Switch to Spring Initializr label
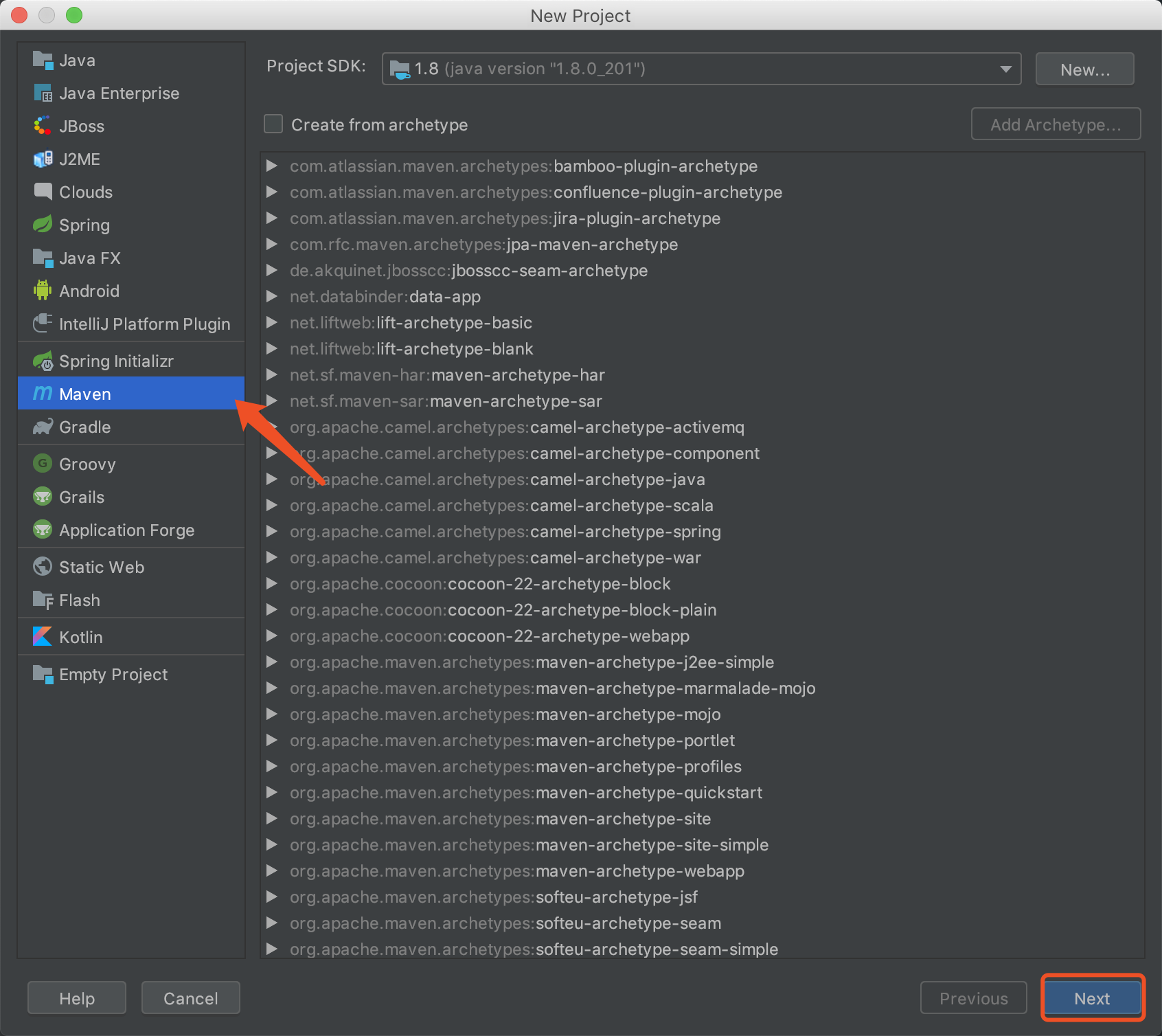This screenshot has height=1036, width=1162. point(116,361)
